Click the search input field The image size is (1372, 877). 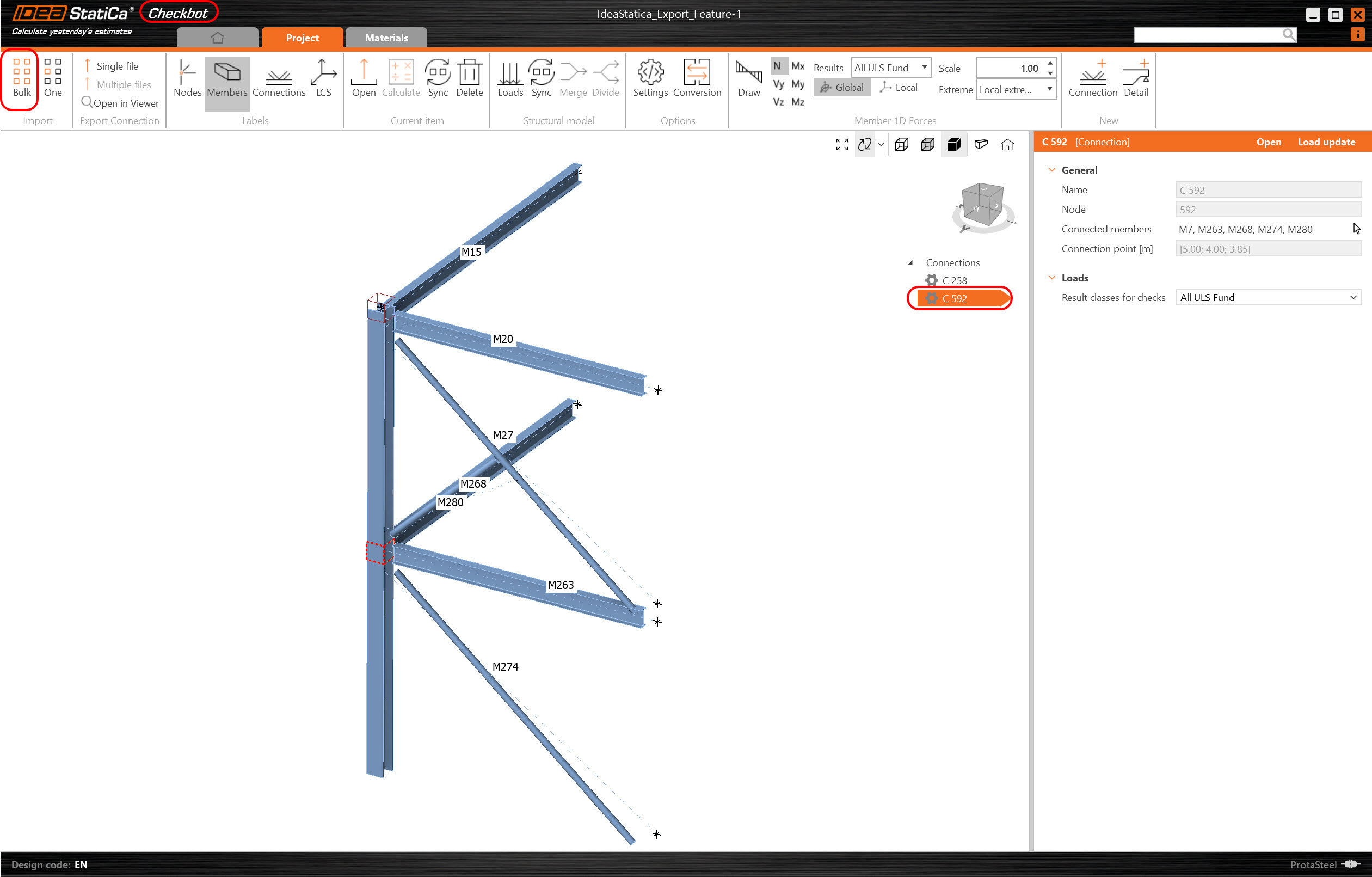(x=1207, y=35)
